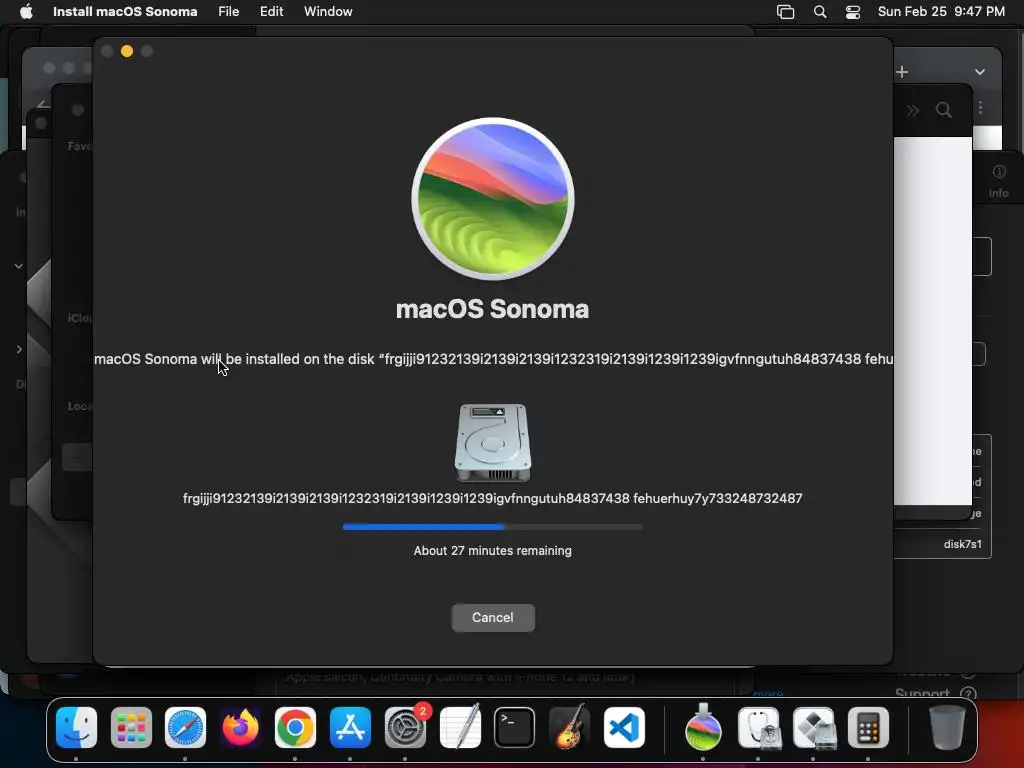Launch Safari from the Dock
This screenshot has height=768, width=1024.
click(185, 728)
